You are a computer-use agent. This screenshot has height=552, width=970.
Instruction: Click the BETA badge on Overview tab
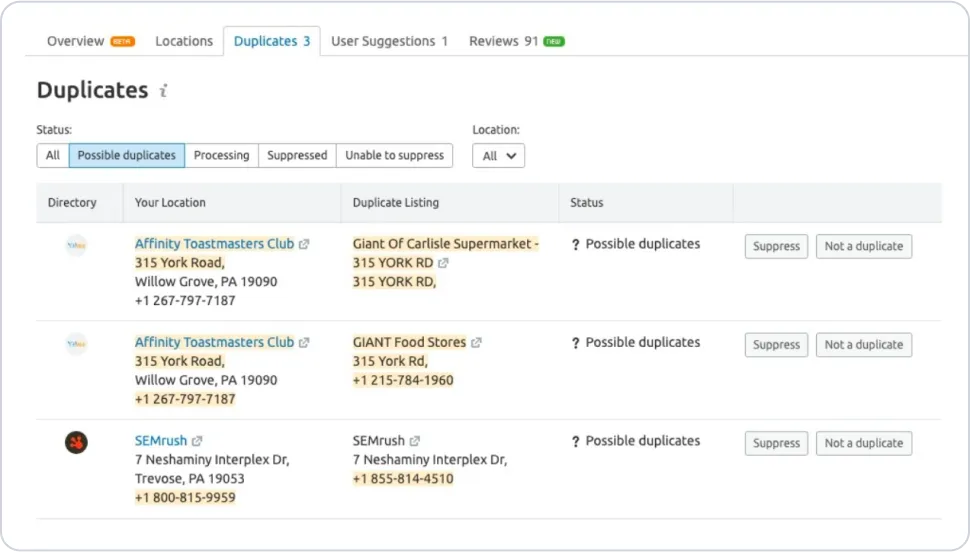coord(122,41)
